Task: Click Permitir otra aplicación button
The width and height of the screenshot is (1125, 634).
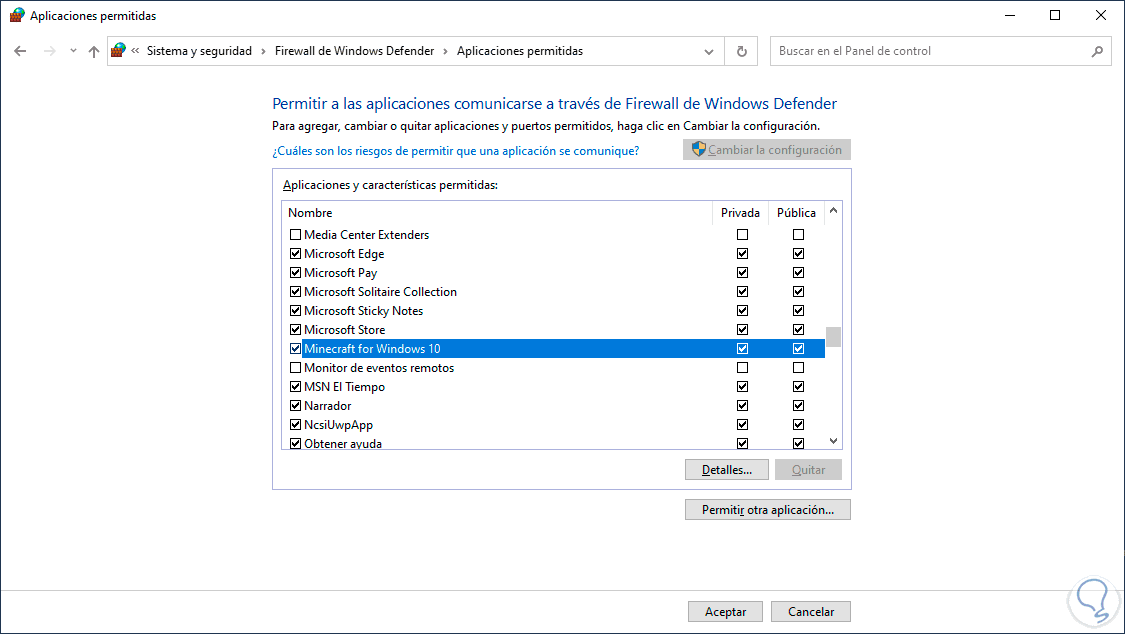Action: pyautogui.click(x=767, y=510)
